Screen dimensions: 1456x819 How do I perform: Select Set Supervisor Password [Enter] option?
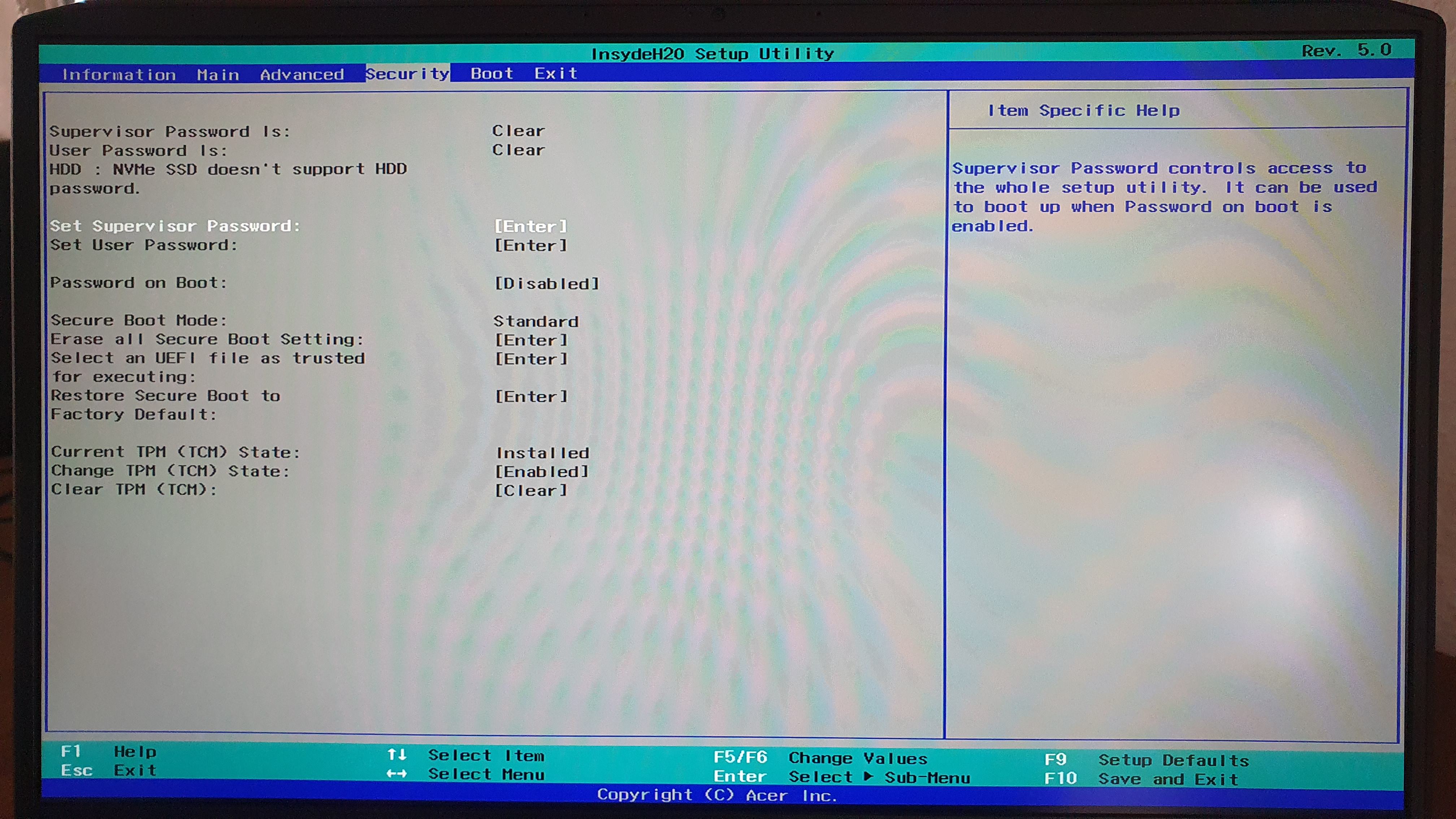pos(531,226)
